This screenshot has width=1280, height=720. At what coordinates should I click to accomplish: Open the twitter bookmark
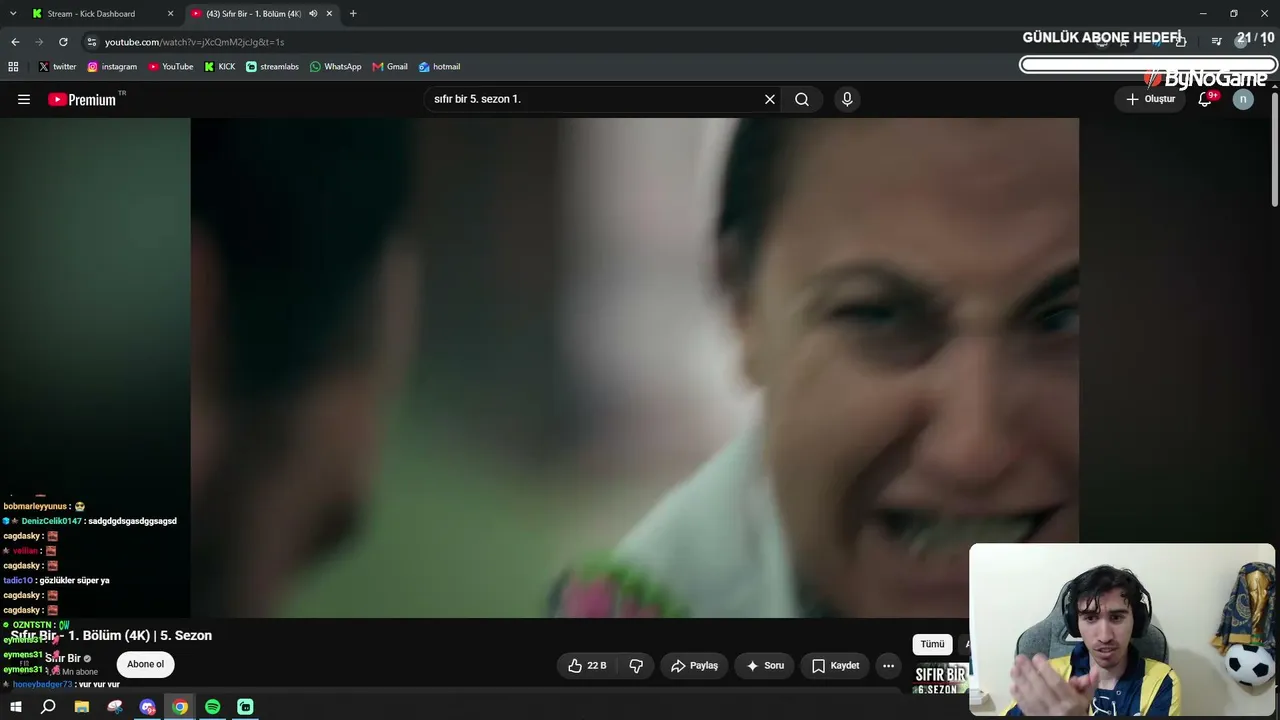[57, 67]
